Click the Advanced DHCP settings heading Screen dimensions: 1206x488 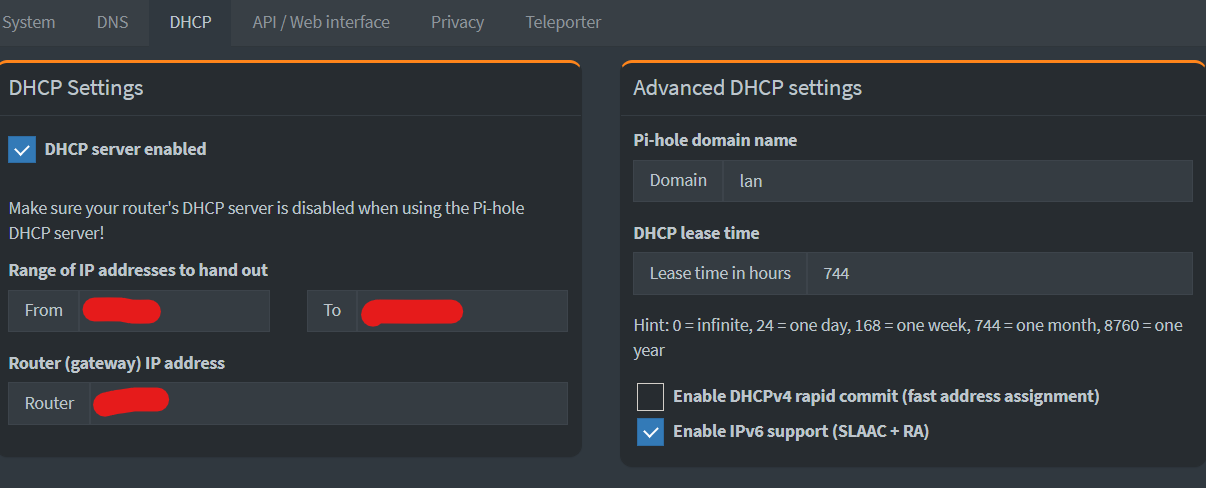[x=747, y=88]
